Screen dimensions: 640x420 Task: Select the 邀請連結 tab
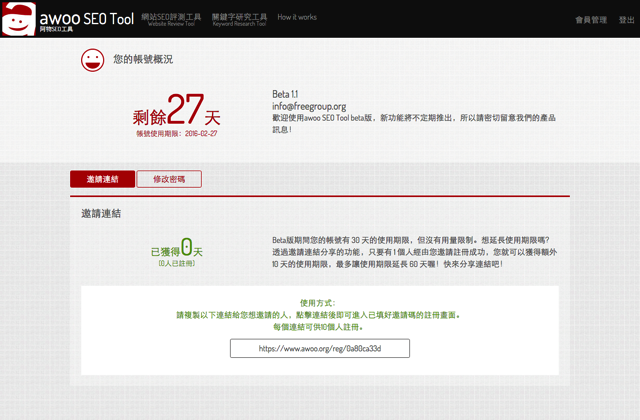point(102,179)
